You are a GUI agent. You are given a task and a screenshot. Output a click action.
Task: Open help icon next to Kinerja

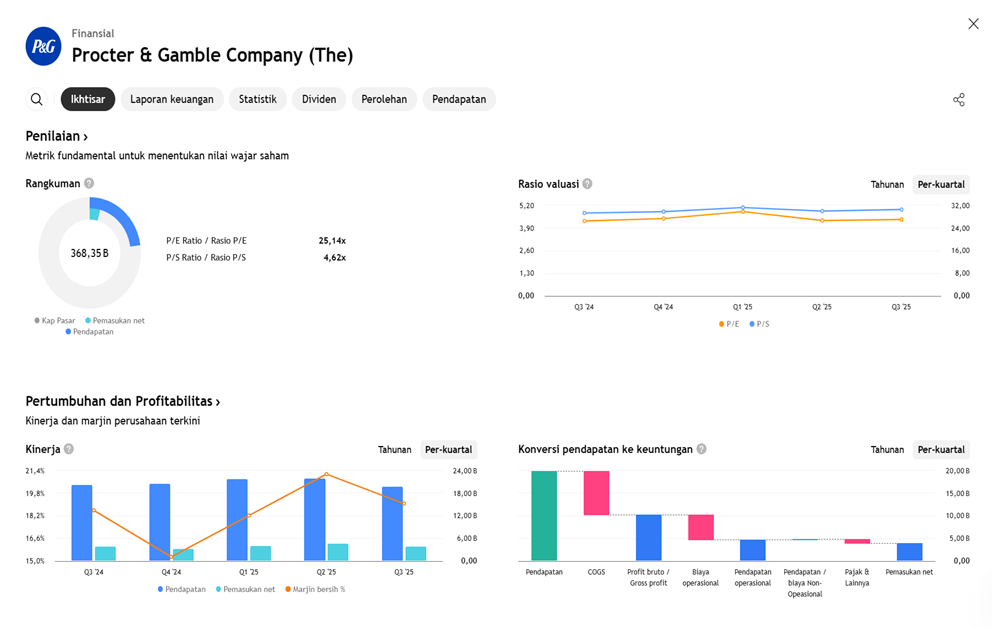[x=69, y=449]
